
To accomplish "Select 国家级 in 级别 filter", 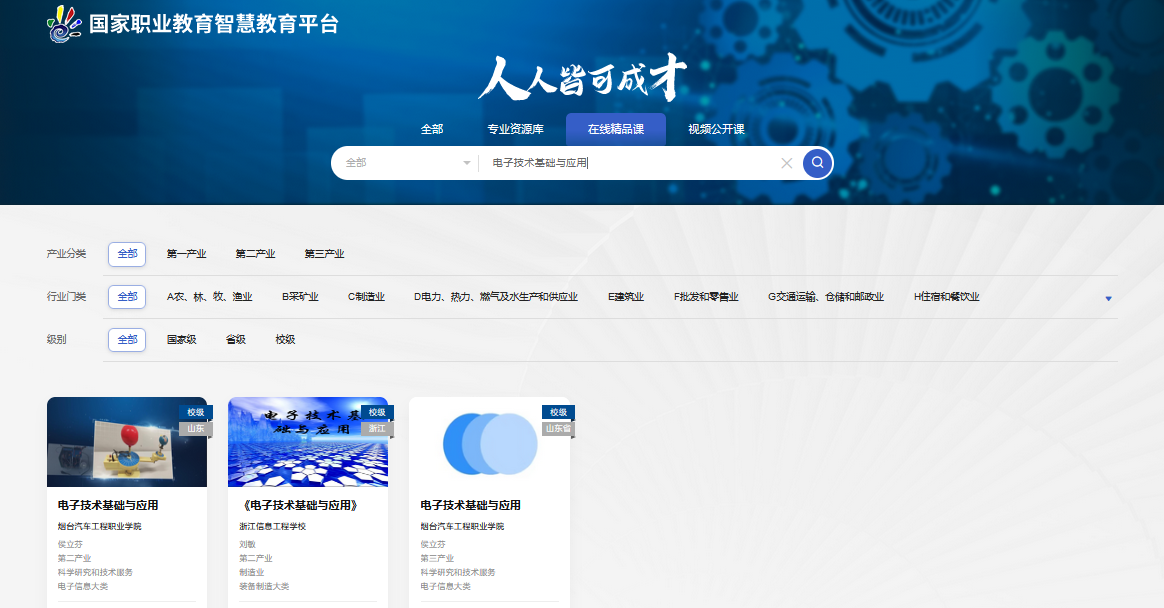I will [x=181, y=340].
